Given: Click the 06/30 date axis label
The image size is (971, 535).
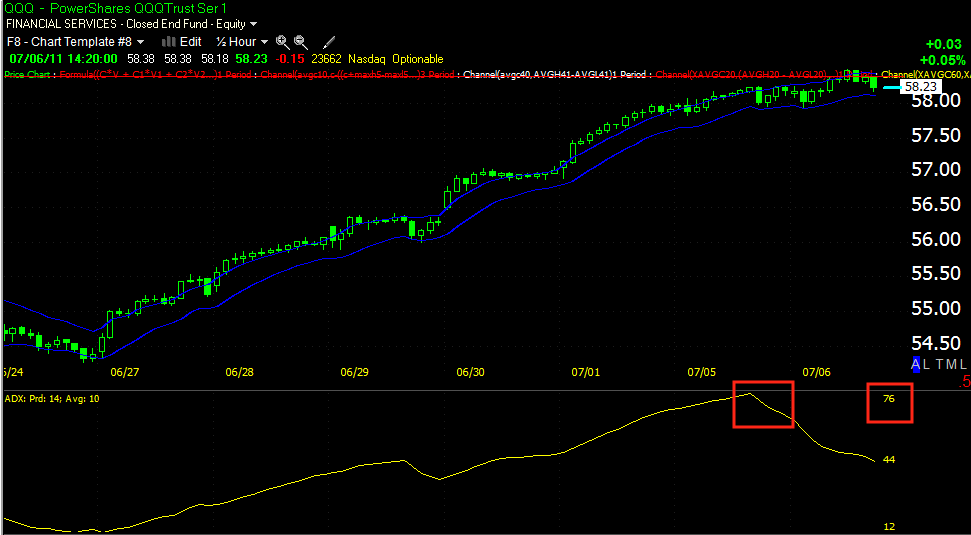Looking at the screenshot, I should pyautogui.click(x=470, y=373).
